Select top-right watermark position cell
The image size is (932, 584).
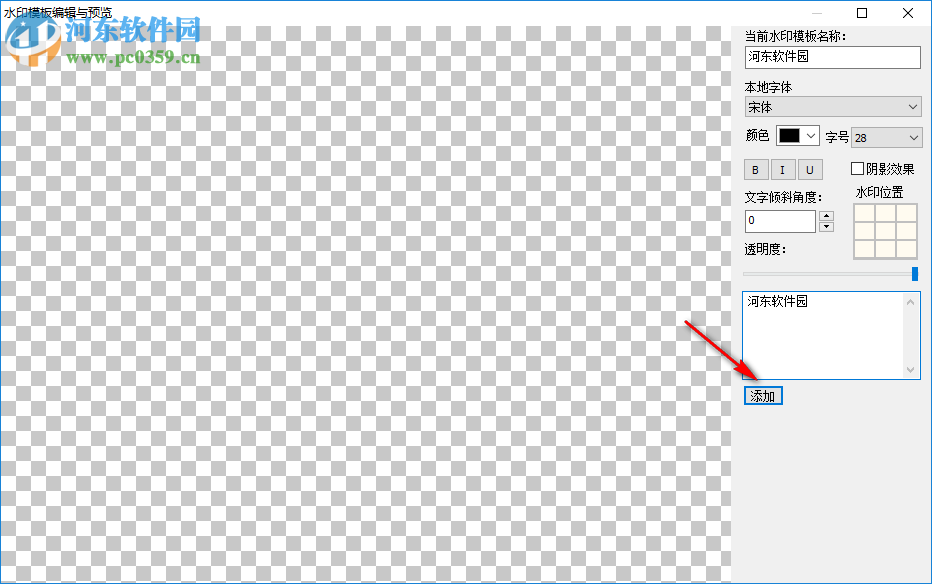point(906,213)
